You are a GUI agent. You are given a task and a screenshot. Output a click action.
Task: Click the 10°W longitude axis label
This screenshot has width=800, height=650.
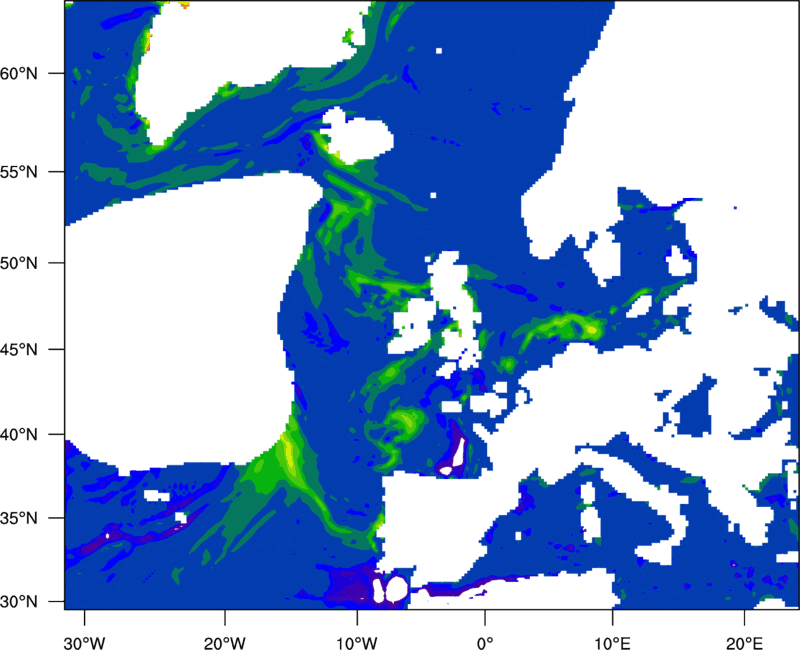(357, 643)
